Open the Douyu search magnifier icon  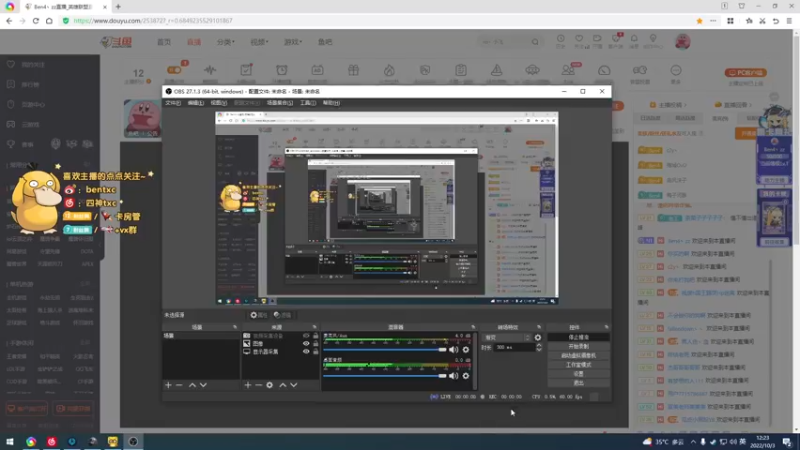(x=535, y=42)
